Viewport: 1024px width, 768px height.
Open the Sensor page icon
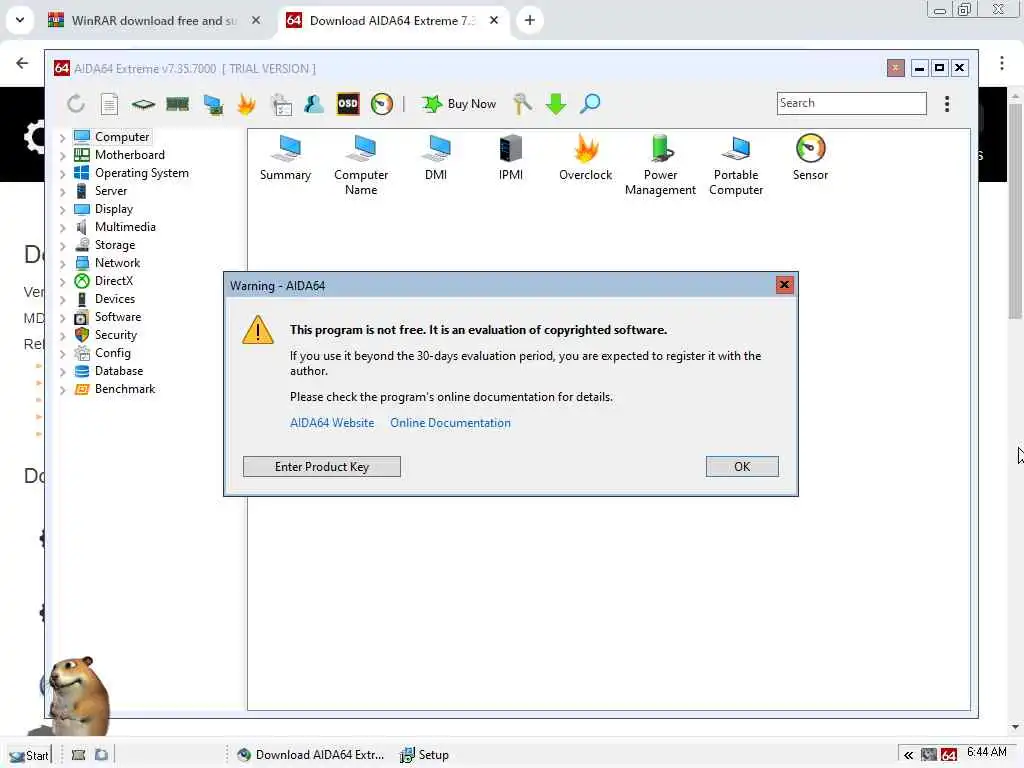(810, 157)
